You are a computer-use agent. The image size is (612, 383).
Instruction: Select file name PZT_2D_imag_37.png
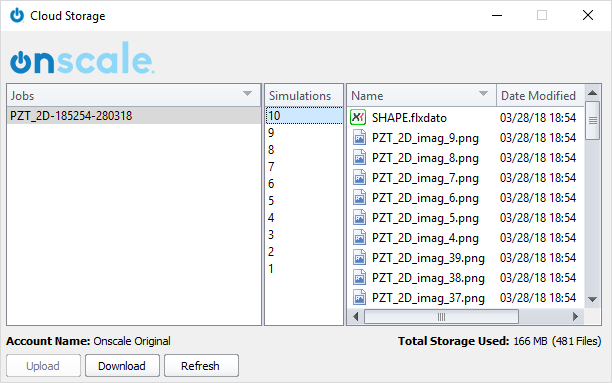(x=428, y=298)
